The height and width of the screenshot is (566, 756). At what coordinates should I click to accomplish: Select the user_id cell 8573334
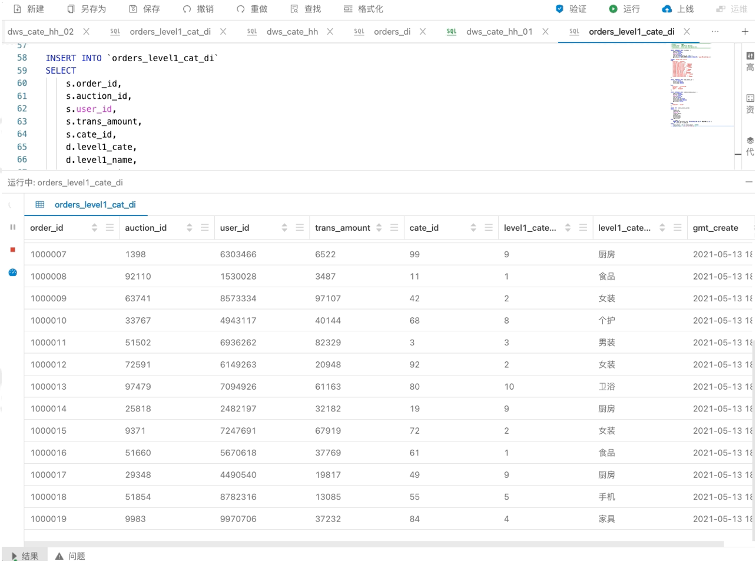click(x=238, y=298)
